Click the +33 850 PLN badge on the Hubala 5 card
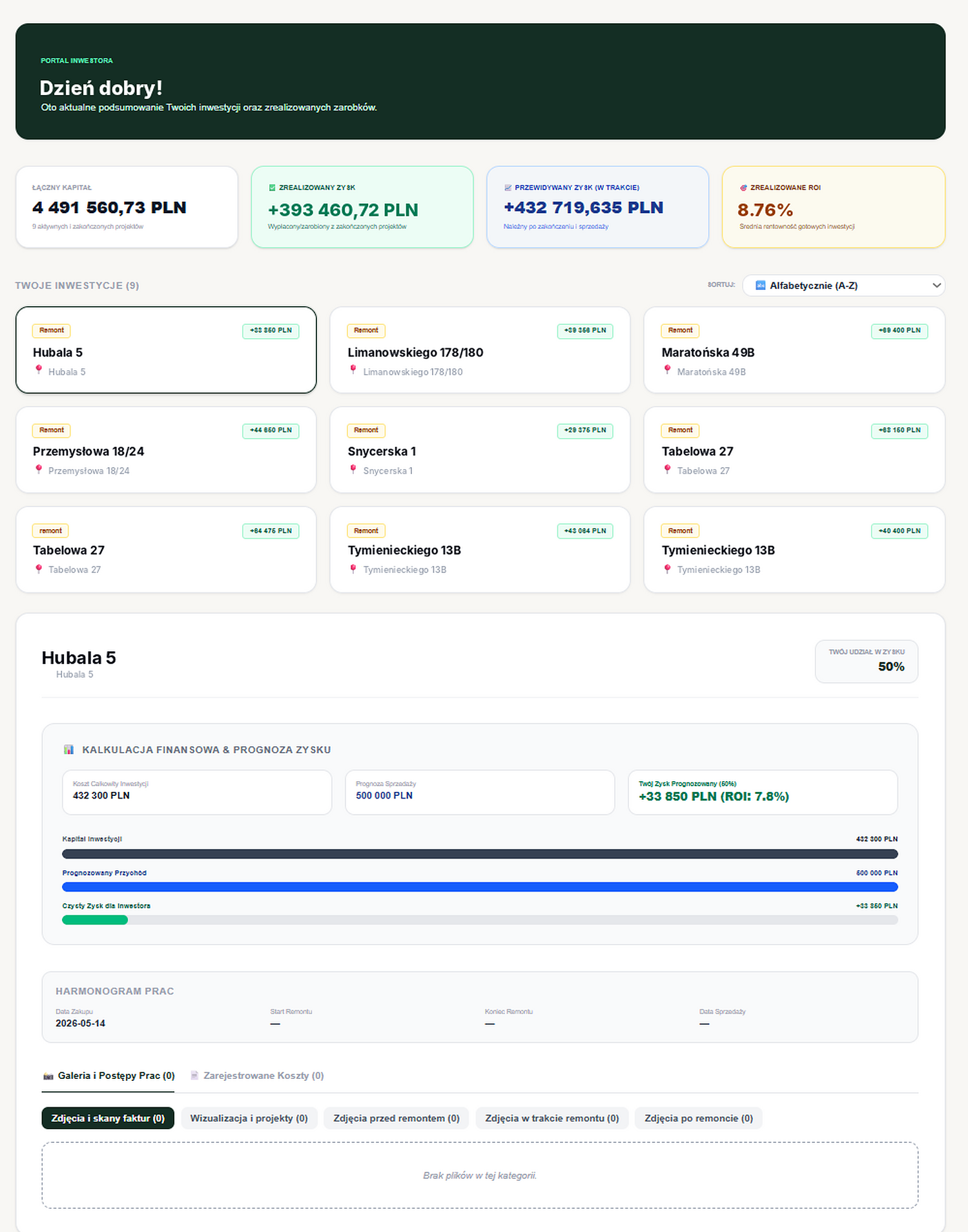The height and width of the screenshot is (1232, 968). click(271, 331)
